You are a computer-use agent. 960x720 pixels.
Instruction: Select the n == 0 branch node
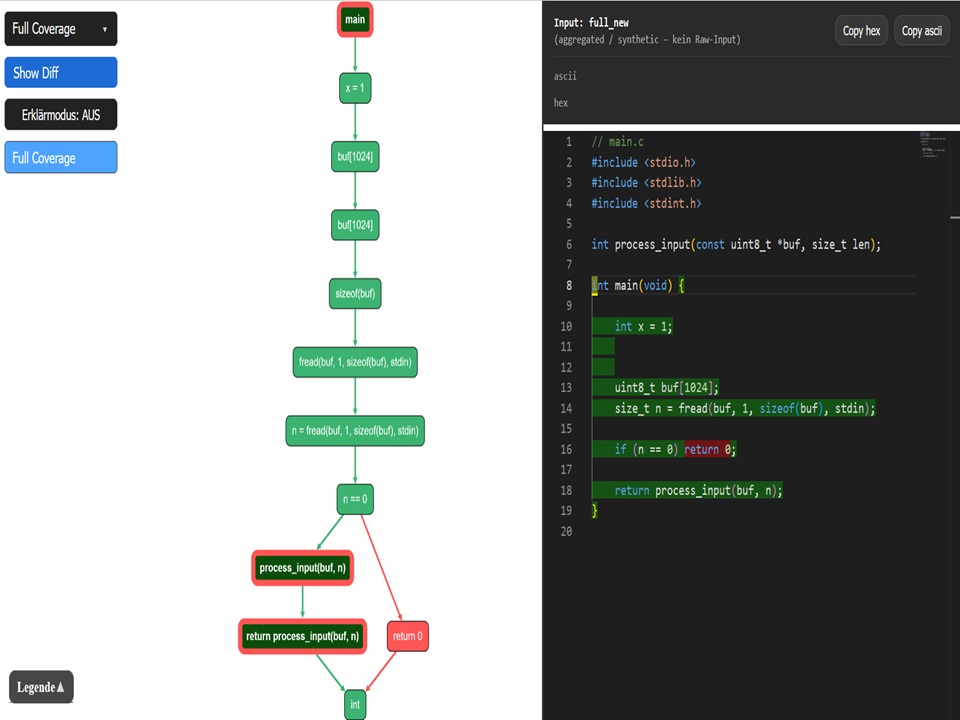coord(355,500)
